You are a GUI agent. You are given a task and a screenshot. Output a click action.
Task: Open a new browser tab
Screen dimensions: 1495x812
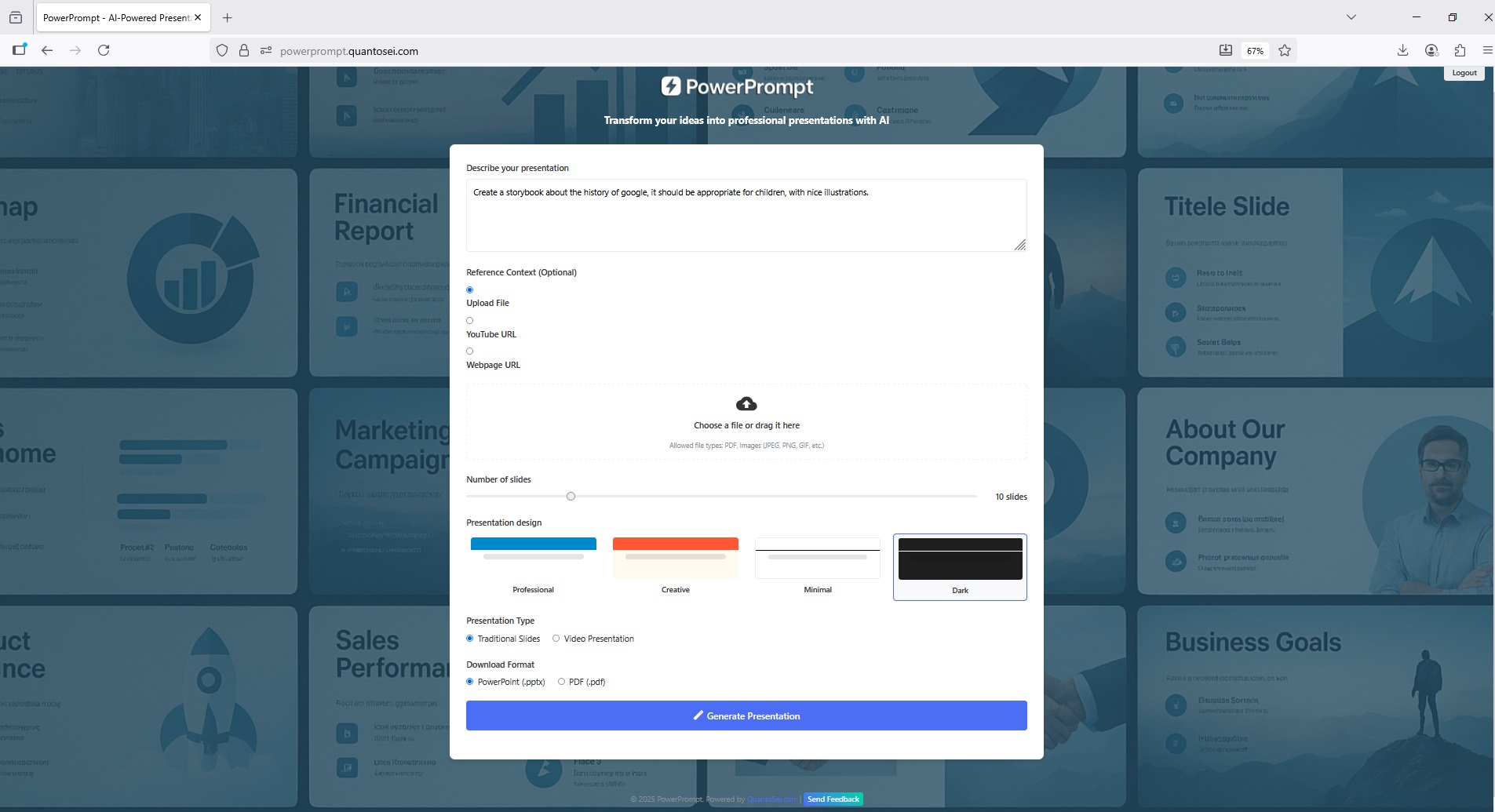tap(228, 17)
